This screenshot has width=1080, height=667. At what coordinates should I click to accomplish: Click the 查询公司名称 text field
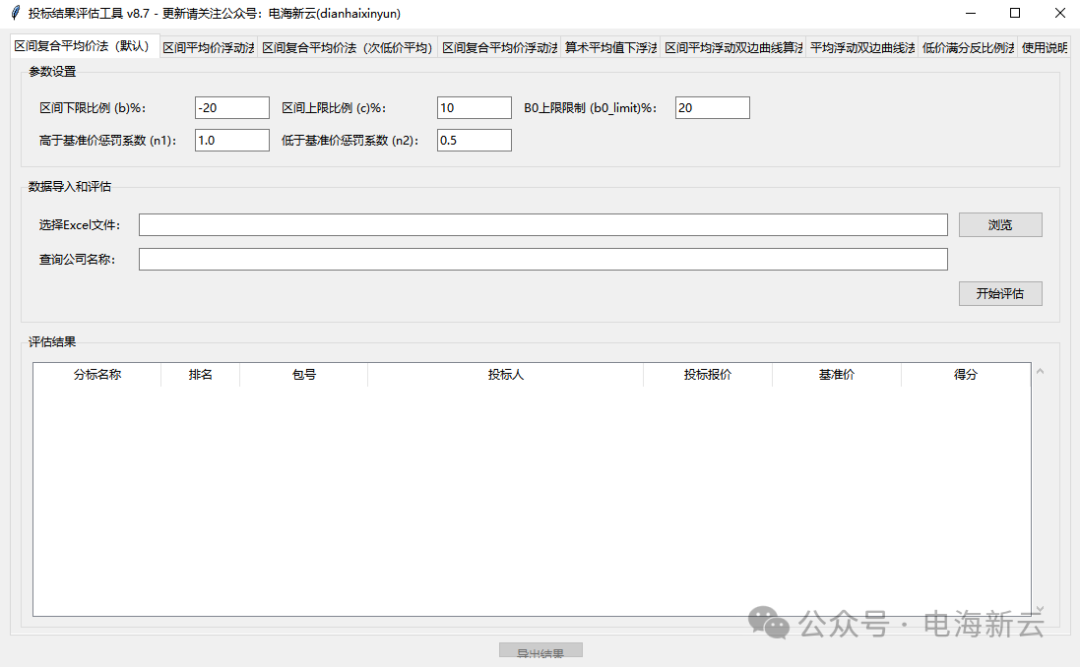(x=543, y=260)
